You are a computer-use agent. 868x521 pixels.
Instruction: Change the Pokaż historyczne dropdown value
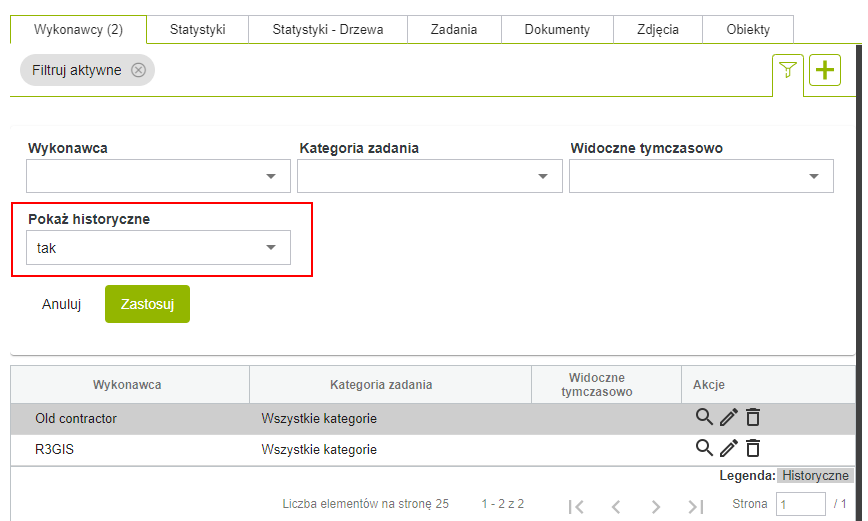(x=158, y=248)
